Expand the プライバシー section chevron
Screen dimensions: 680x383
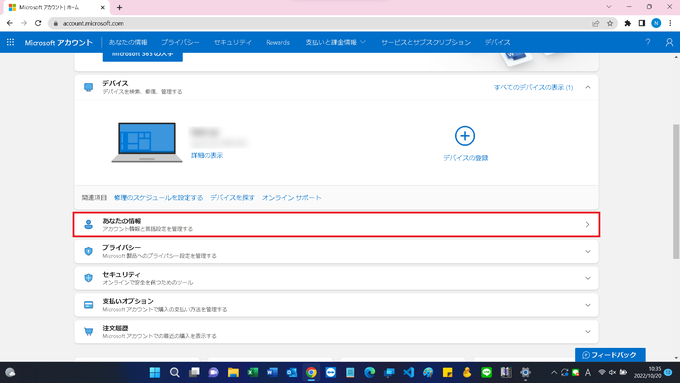click(588, 251)
